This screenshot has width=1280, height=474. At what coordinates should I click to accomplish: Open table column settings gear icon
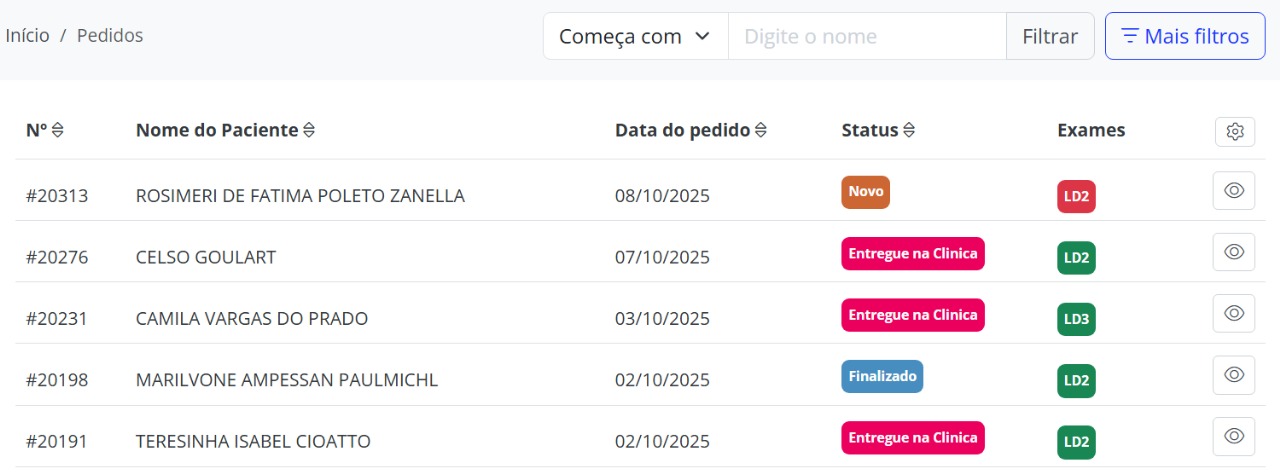(1235, 132)
